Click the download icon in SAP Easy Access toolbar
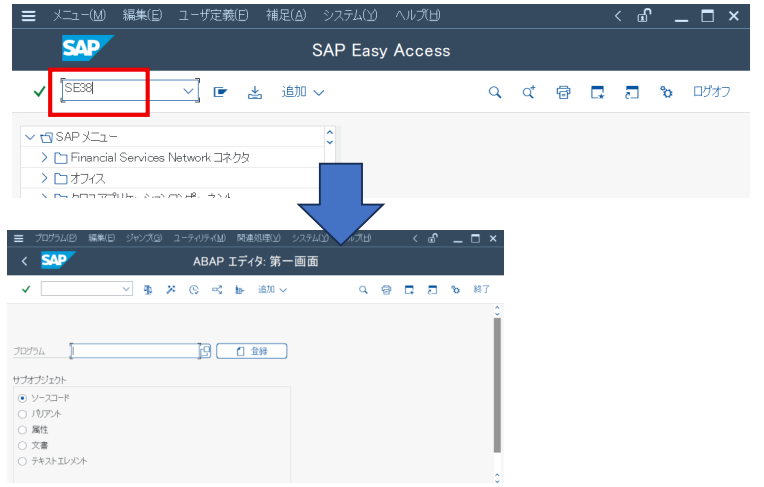764x487 pixels. coord(255,92)
